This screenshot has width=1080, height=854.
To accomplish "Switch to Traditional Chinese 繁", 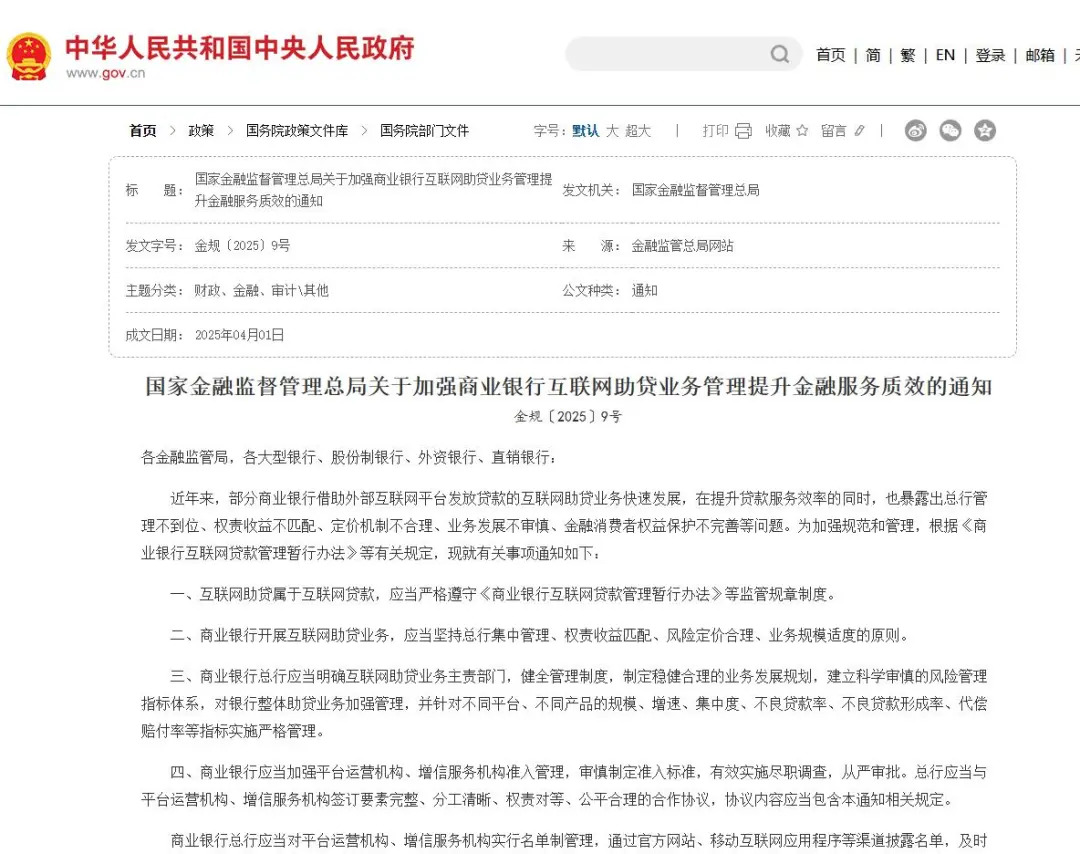I will (907, 55).
